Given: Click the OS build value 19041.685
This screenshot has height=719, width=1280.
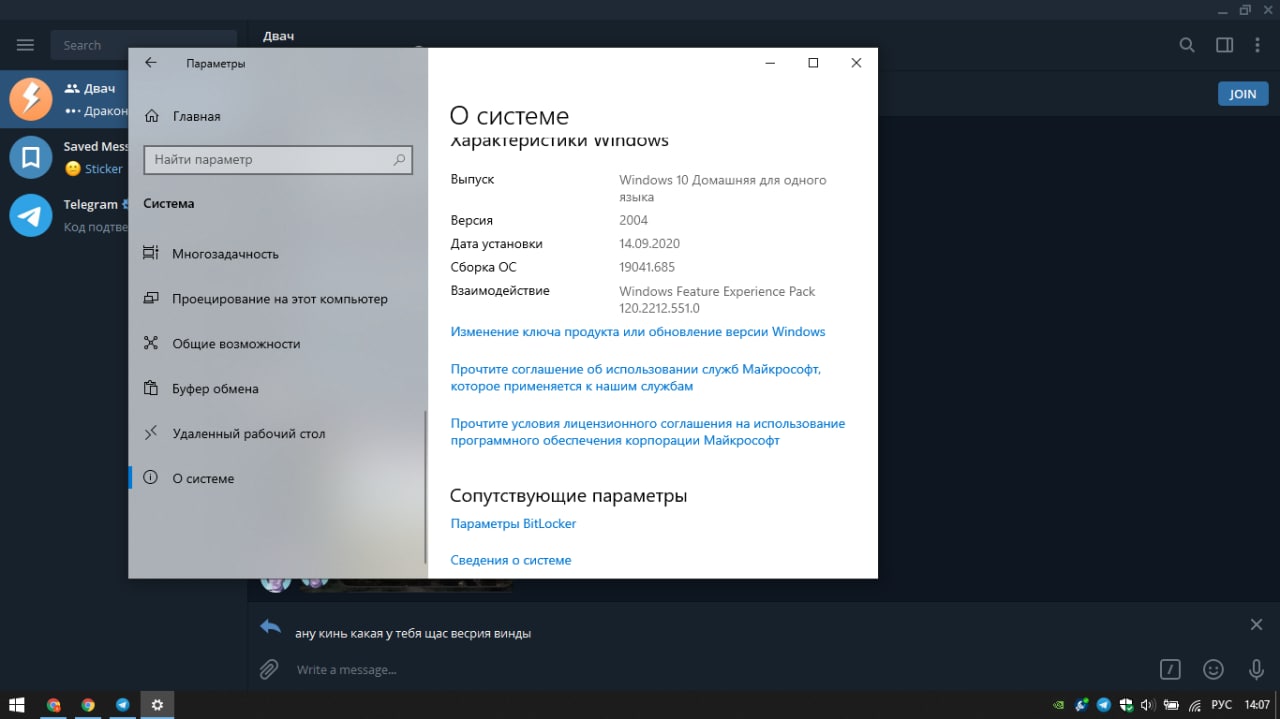Looking at the screenshot, I should click(x=647, y=268).
